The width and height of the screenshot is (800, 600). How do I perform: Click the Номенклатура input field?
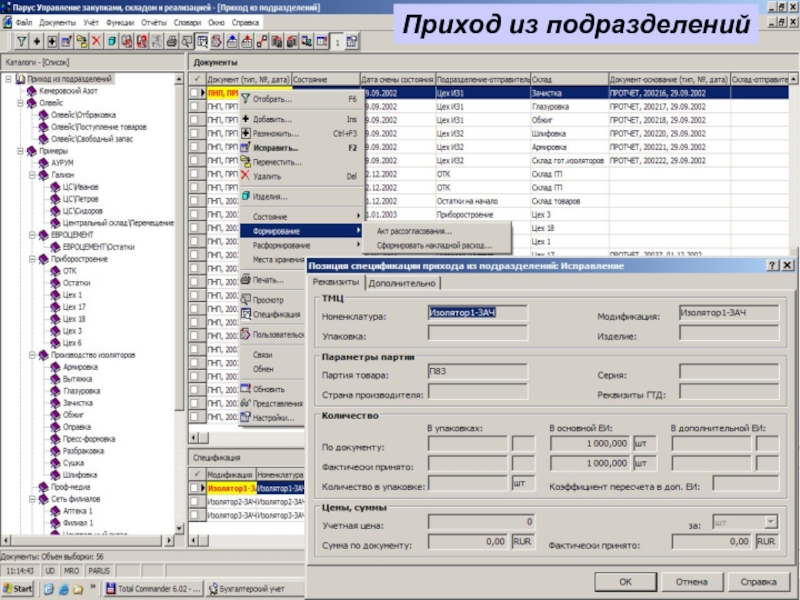pyautogui.click(x=463, y=314)
